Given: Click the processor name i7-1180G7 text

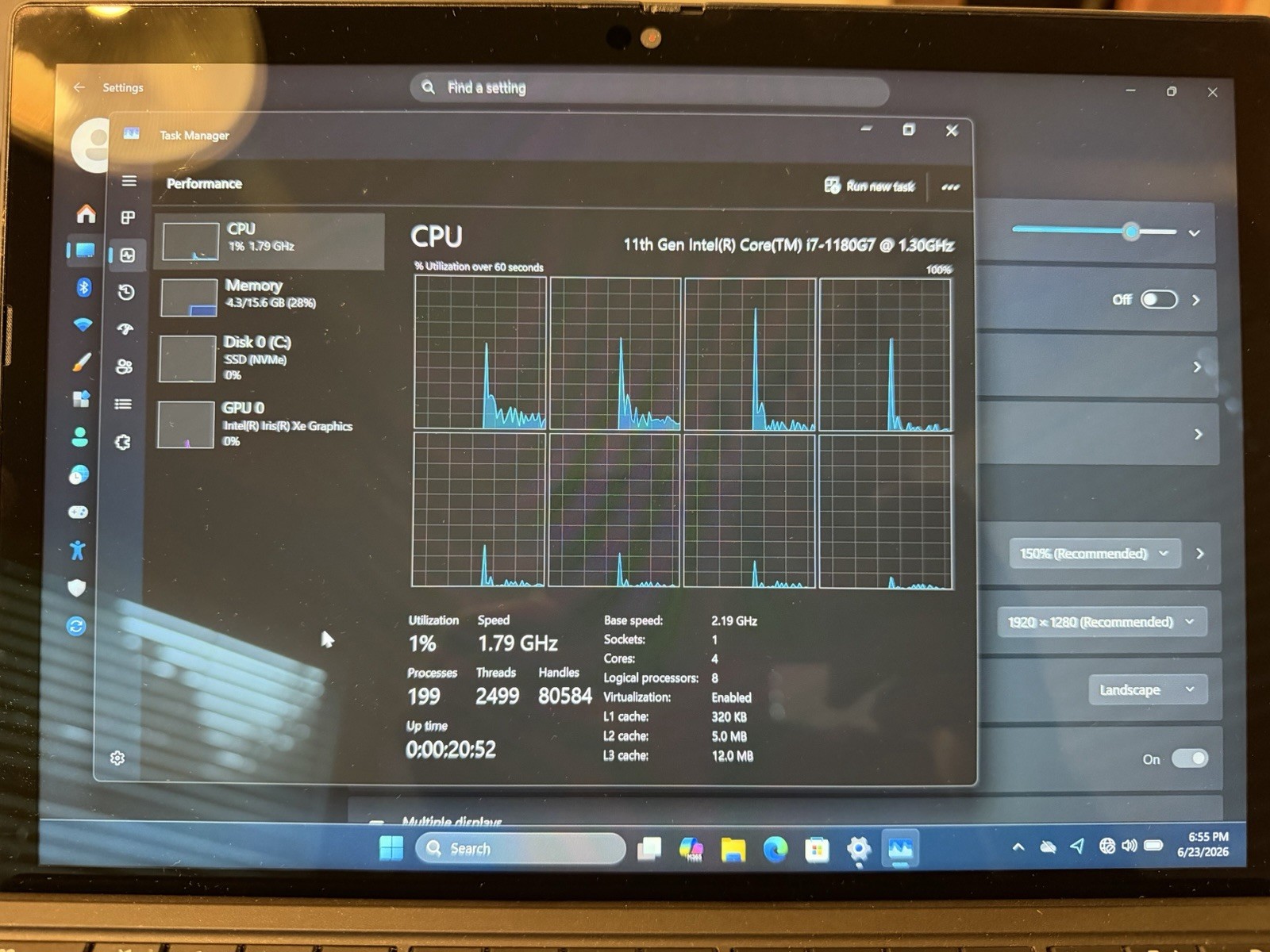Looking at the screenshot, I should coord(788,245).
